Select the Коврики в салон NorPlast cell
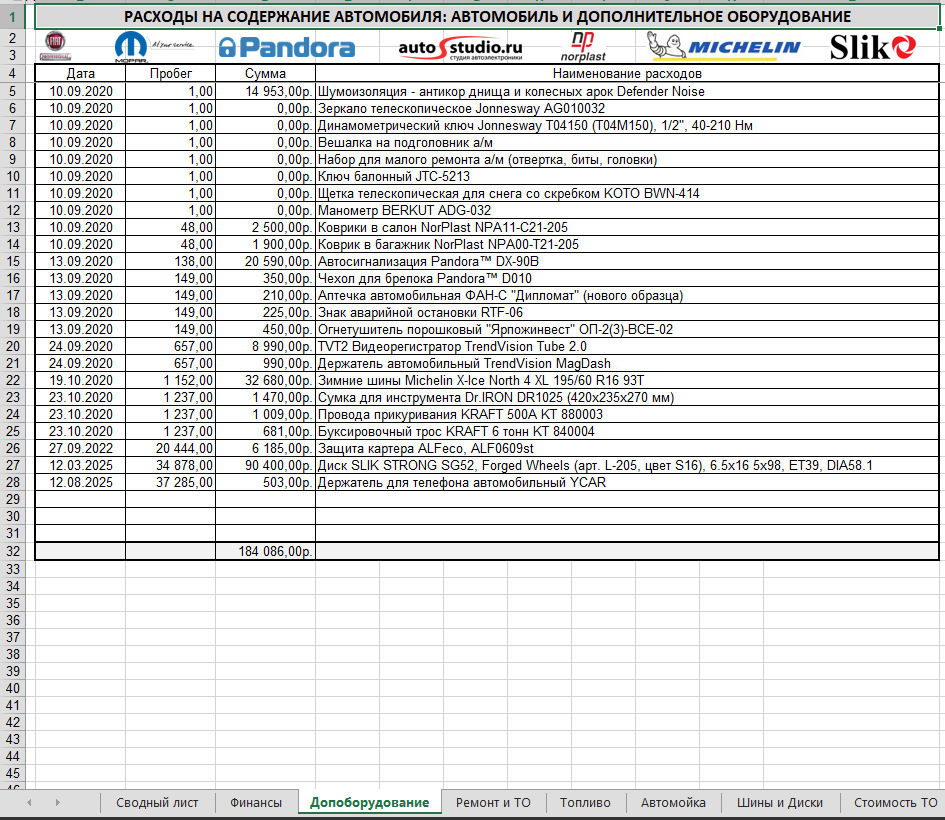 (627, 228)
